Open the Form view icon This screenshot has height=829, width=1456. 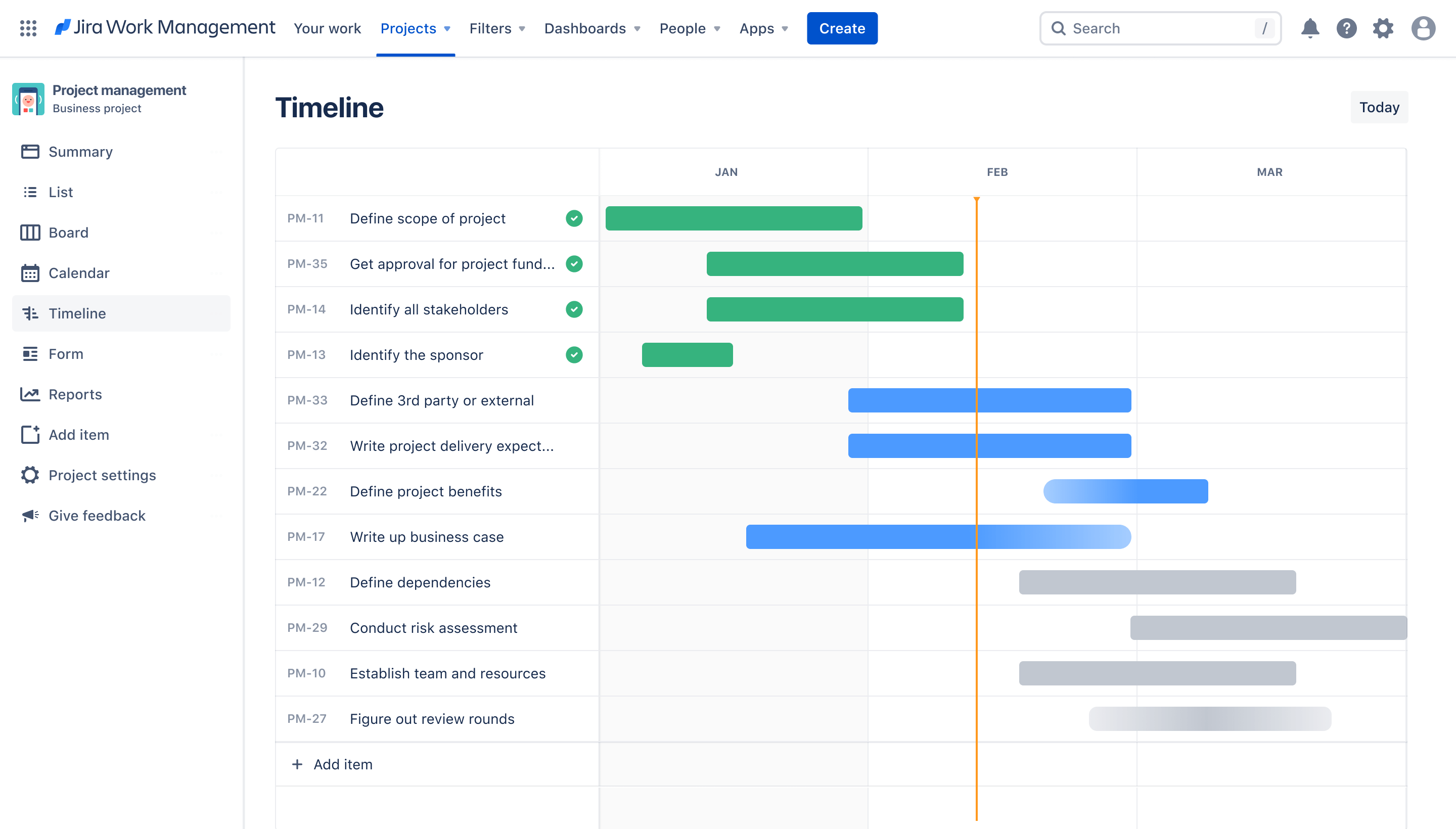click(30, 353)
